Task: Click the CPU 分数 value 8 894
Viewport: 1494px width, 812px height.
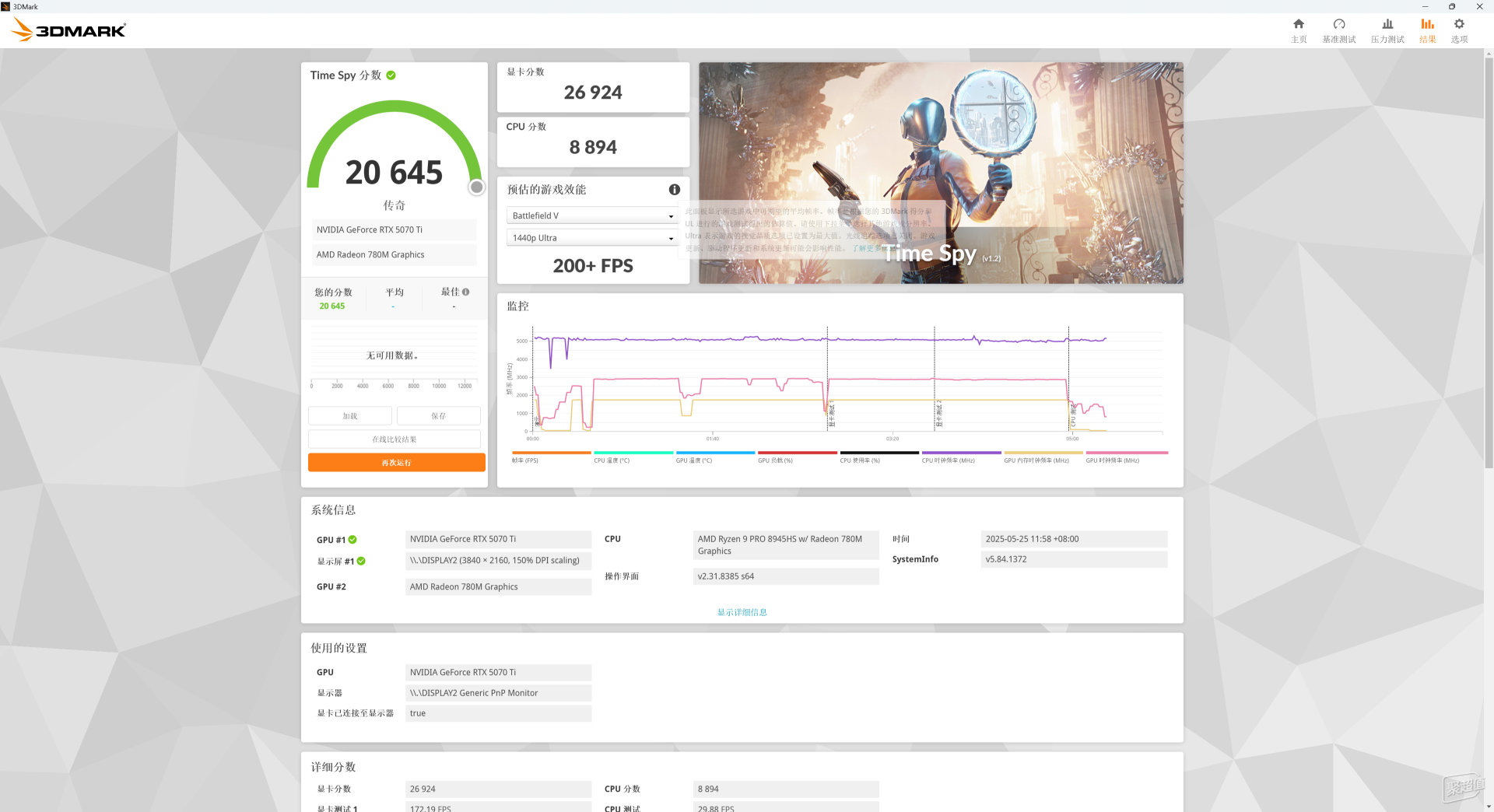Action: (x=593, y=147)
